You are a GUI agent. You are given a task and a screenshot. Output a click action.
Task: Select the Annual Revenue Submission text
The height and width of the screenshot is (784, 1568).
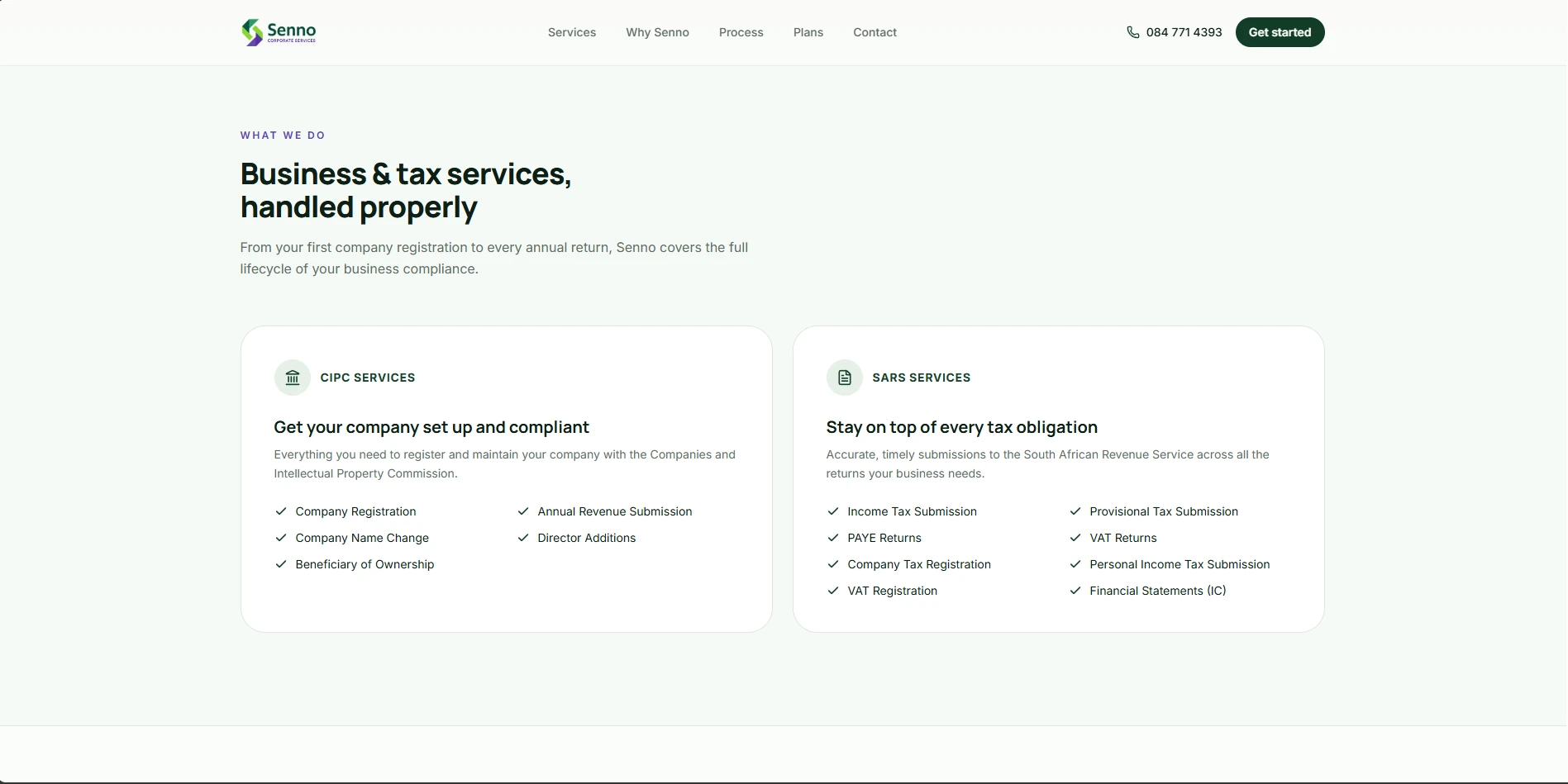[x=615, y=511]
